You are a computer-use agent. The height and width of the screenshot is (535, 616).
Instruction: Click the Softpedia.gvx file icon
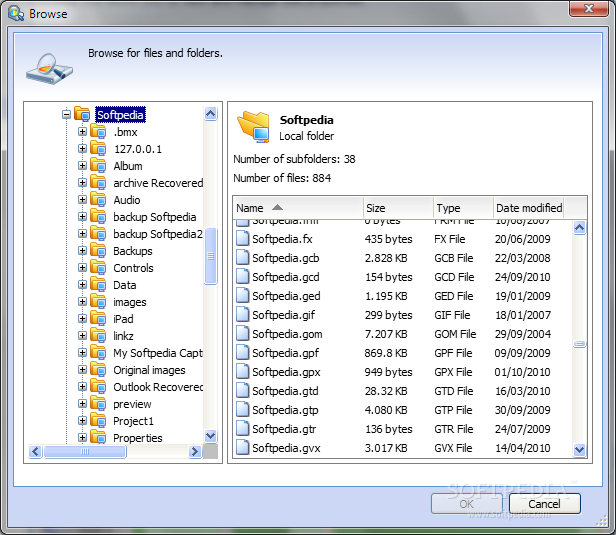(x=243, y=447)
